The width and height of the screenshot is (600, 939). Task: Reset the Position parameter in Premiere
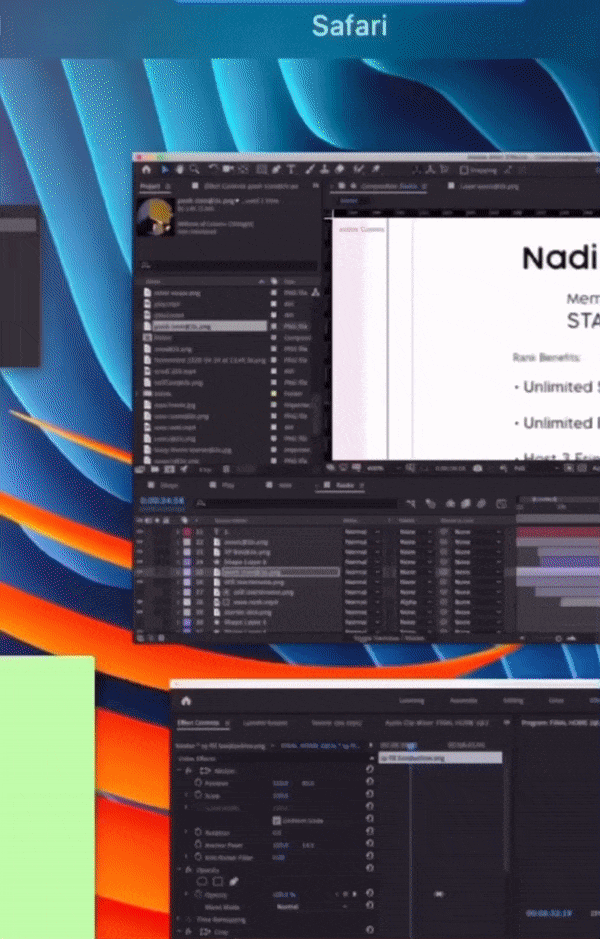click(369, 783)
